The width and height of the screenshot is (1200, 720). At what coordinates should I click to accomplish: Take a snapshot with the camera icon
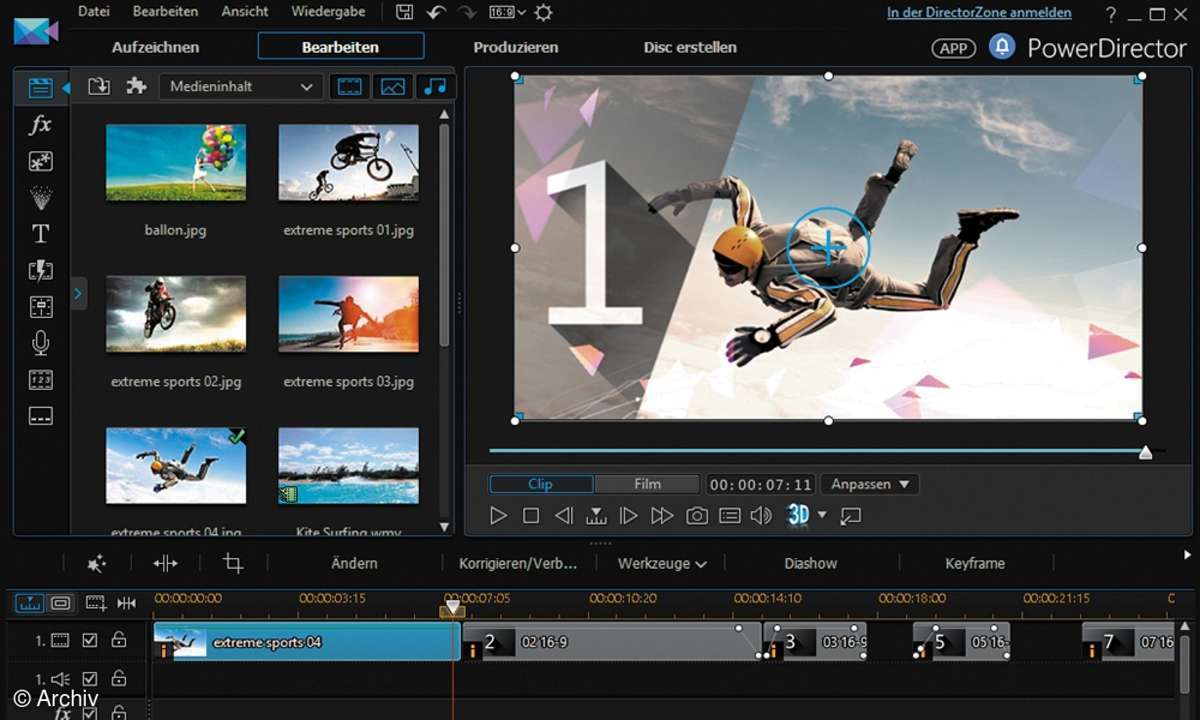(697, 515)
